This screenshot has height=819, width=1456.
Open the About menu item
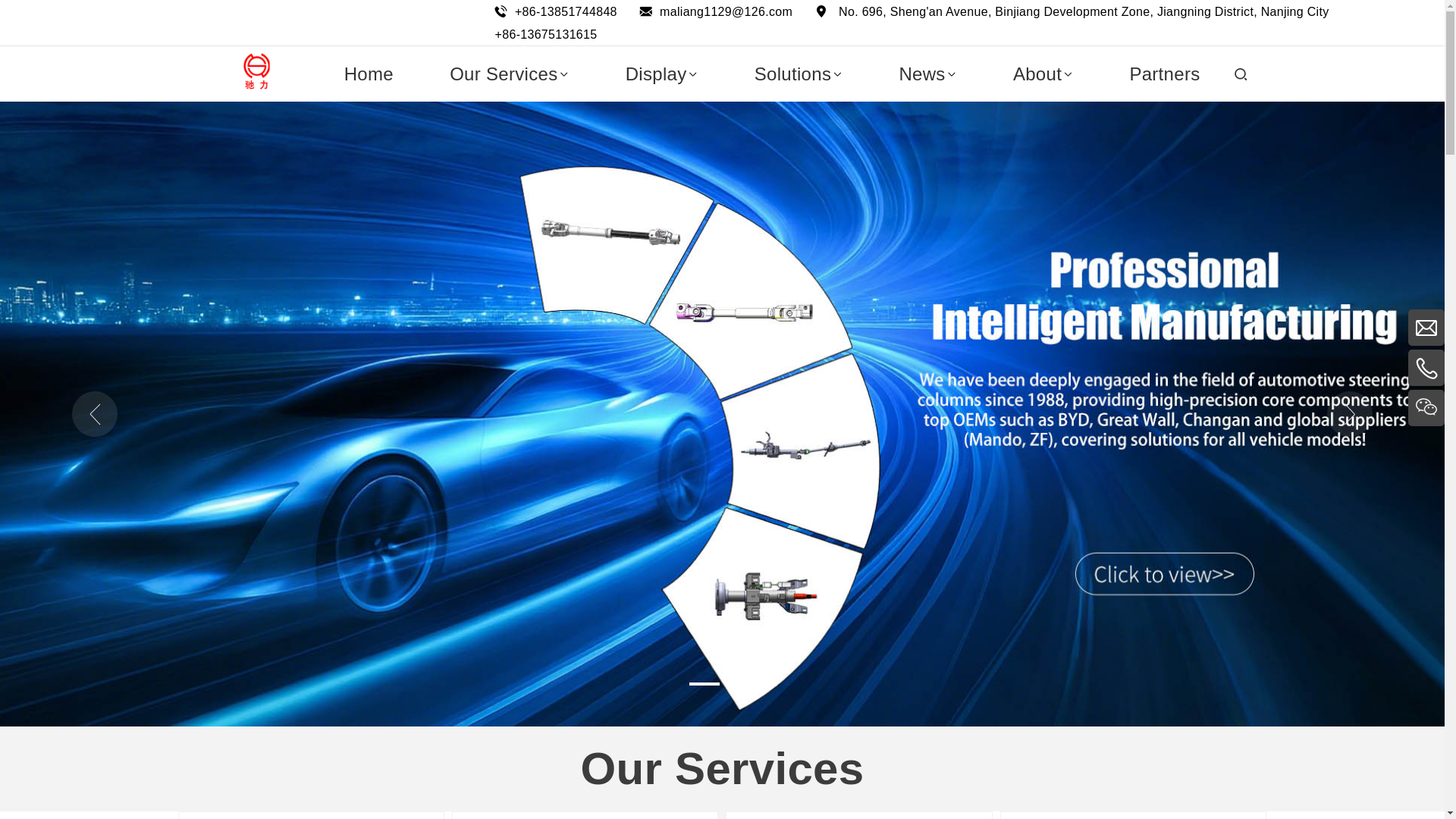[x=1037, y=74]
